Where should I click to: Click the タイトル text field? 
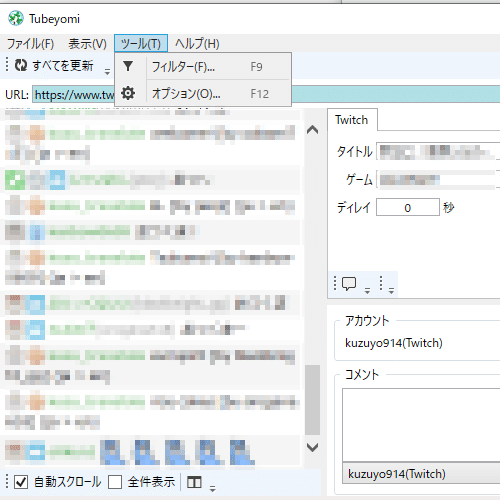(438, 151)
